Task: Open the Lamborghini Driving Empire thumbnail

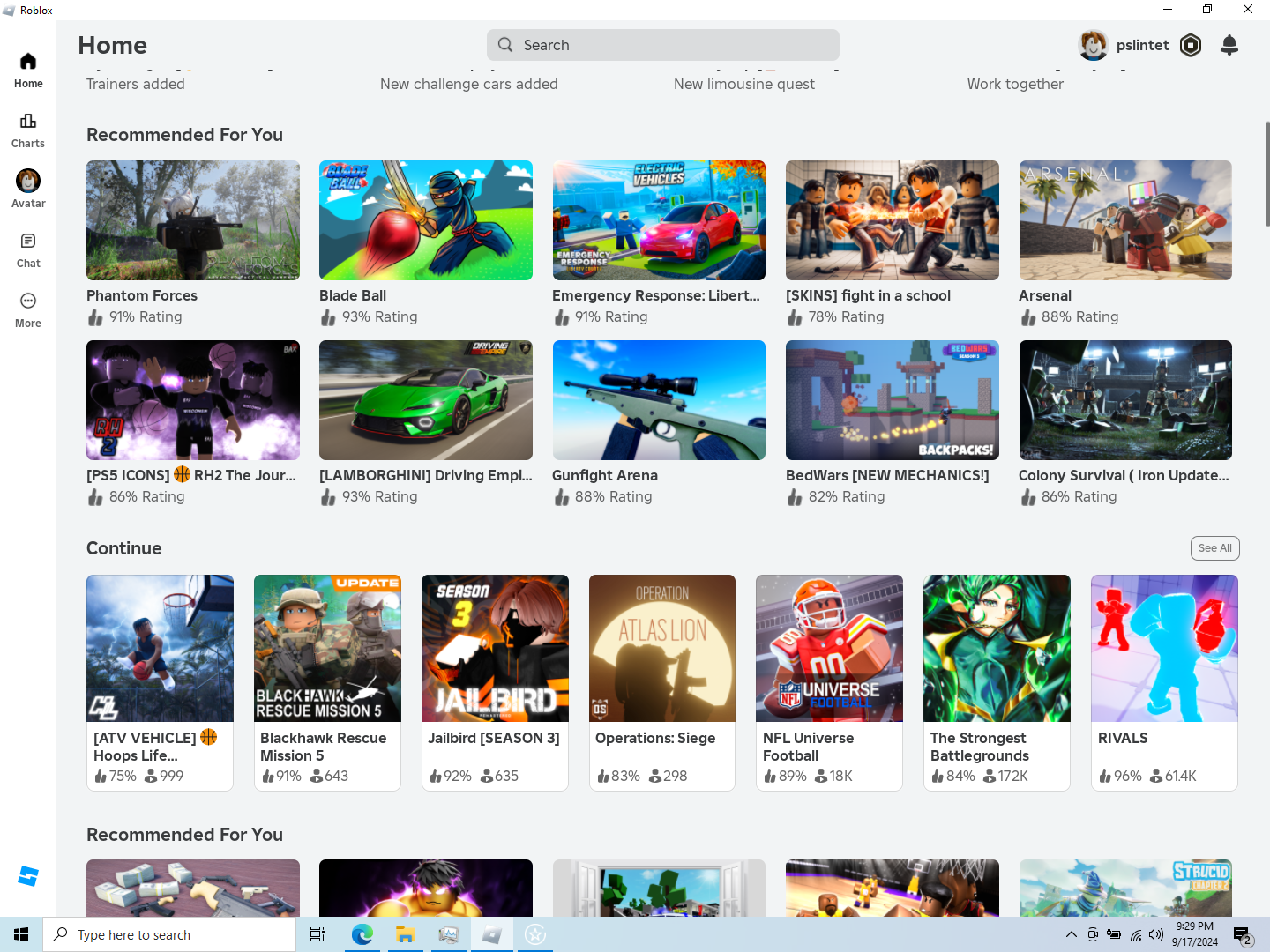Action: click(x=426, y=400)
